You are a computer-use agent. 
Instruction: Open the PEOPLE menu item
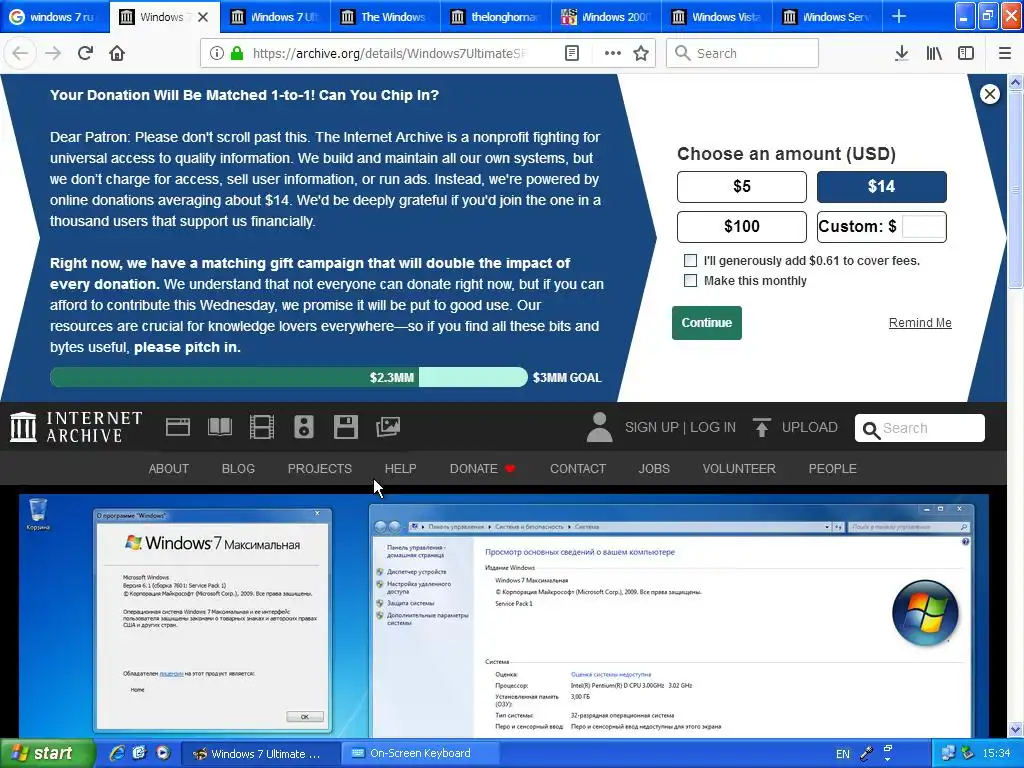click(x=833, y=469)
